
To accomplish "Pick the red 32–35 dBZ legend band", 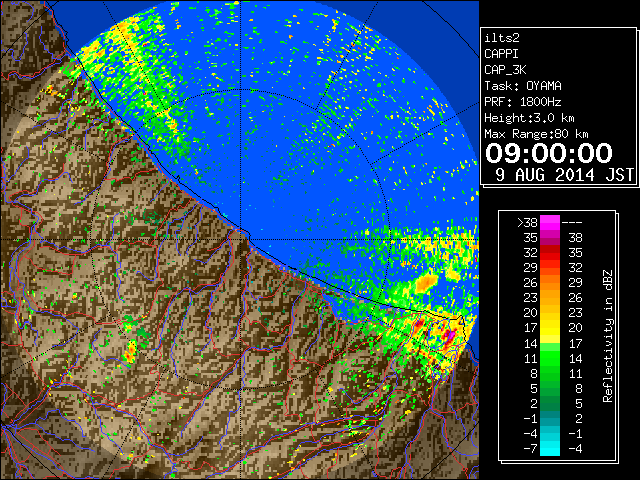I will 550,253.
